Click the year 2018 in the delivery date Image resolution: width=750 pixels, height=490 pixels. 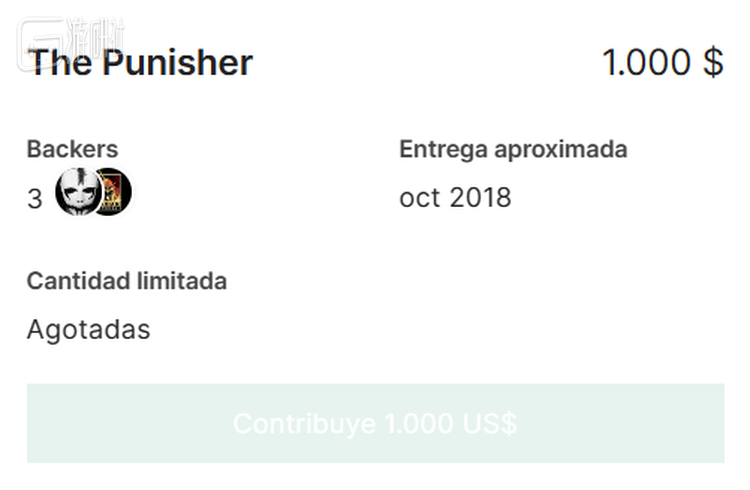[x=480, y=197]
